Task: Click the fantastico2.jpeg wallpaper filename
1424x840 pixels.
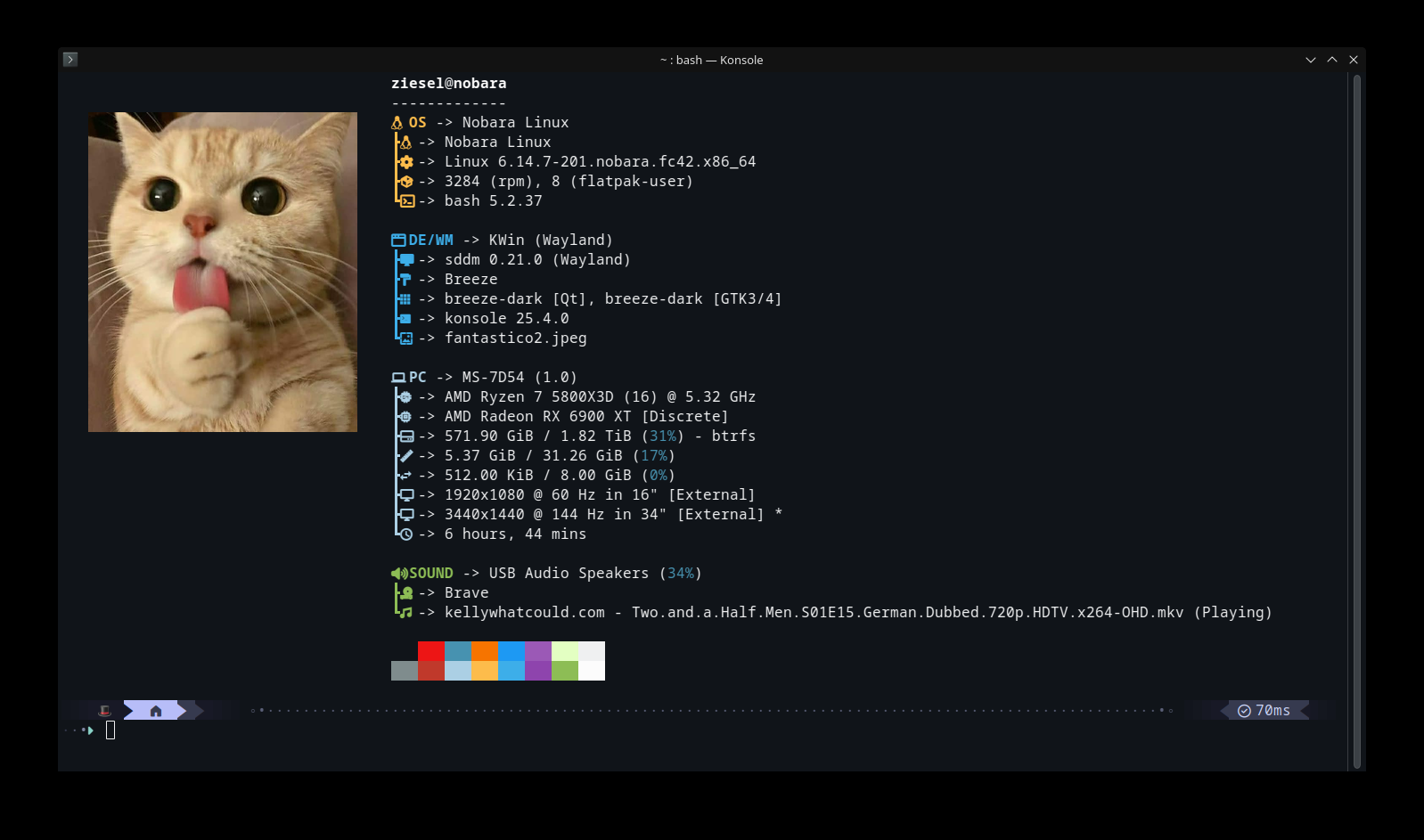Action: 515,338
